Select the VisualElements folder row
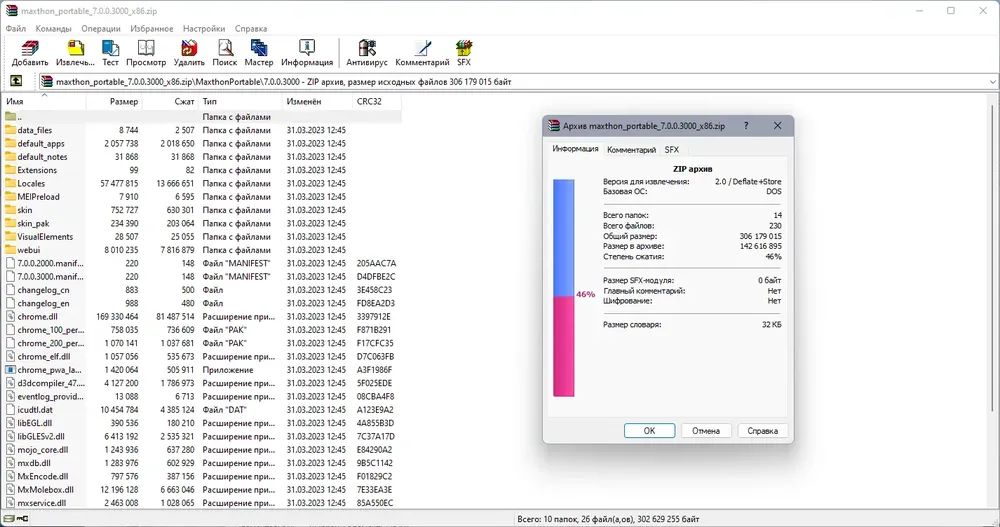Image resolution: width=1000 pixels, height=527 pixels. click(x=203, y=237)
